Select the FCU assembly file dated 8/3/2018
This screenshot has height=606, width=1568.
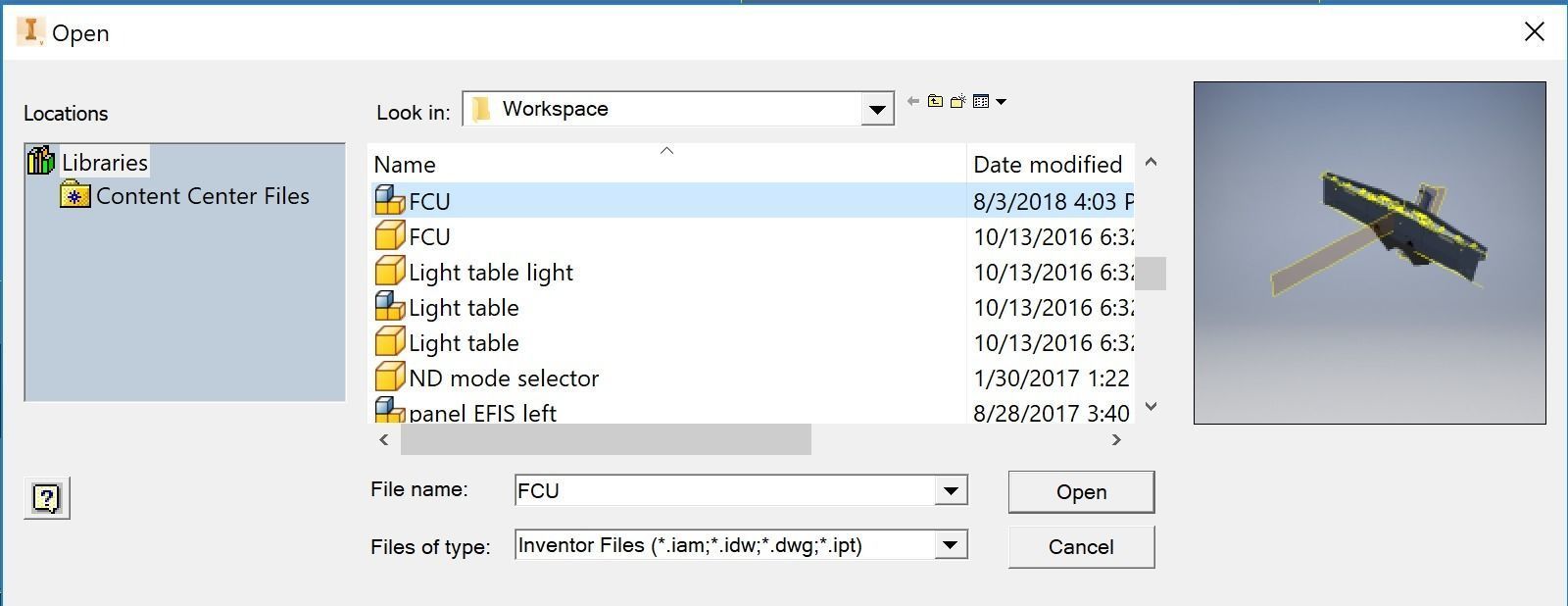[x=429, y=201]
